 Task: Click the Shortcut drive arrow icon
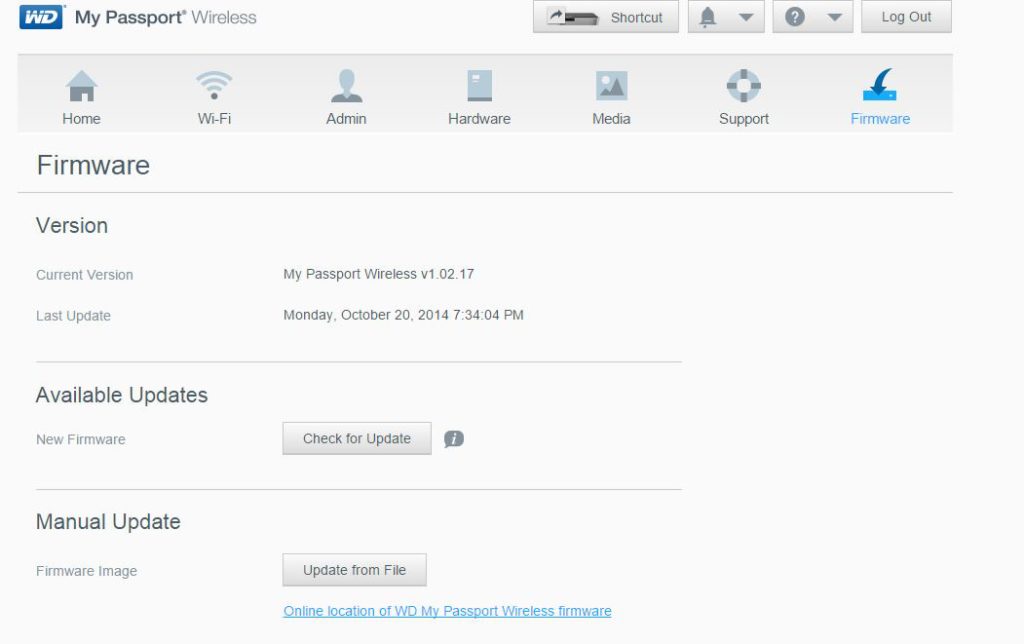[573, 17]
